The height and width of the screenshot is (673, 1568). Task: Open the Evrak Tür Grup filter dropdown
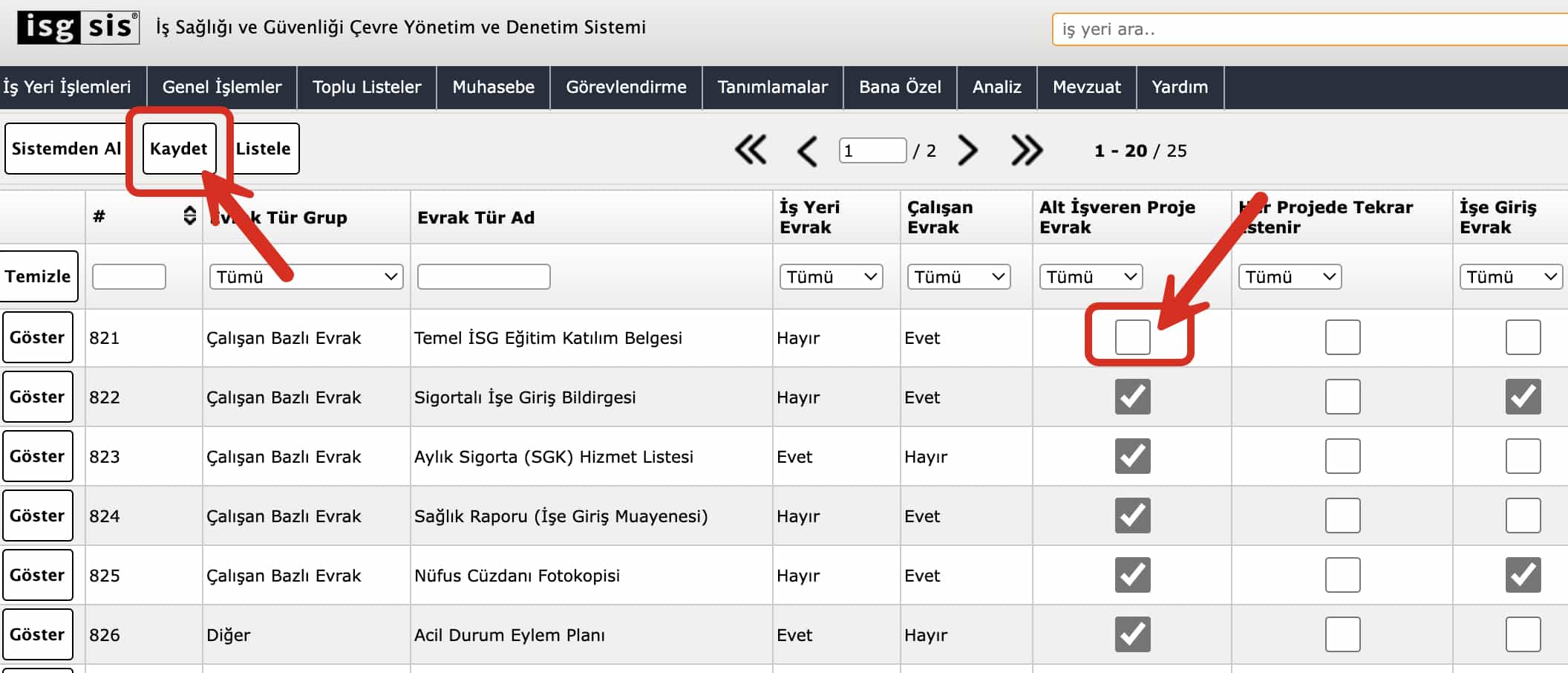click(306, 276)
